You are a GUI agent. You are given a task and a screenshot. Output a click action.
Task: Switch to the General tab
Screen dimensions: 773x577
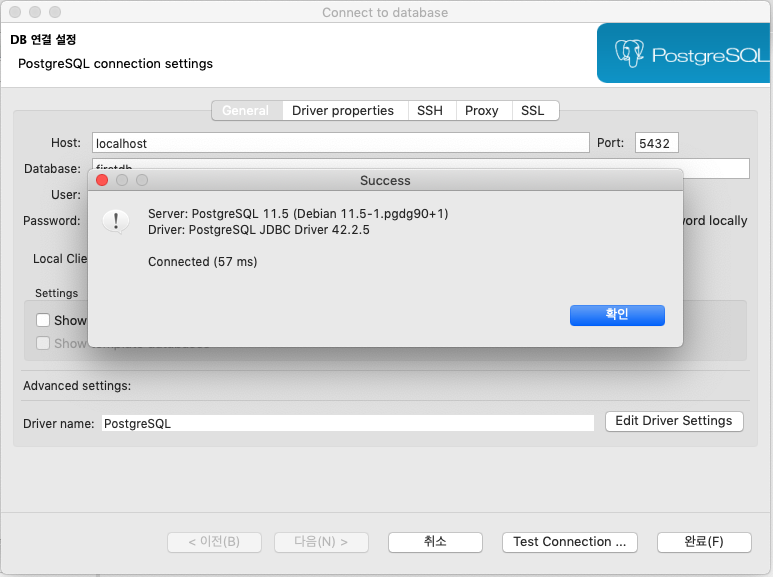point(247,110)
